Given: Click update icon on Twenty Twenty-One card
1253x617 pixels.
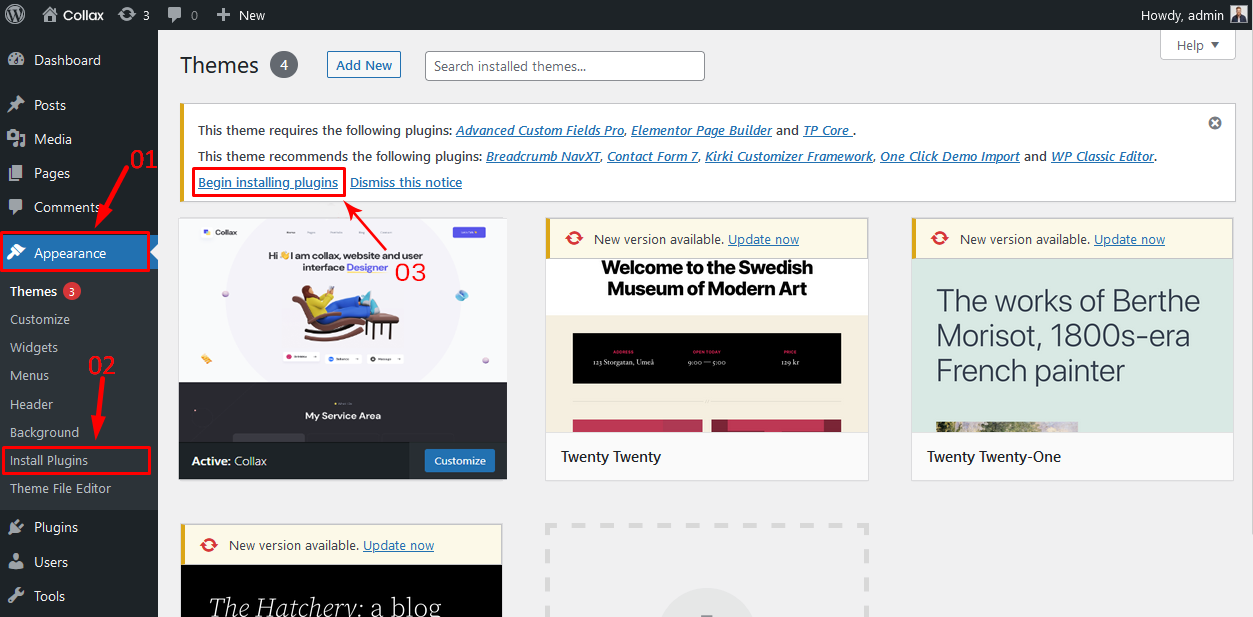Looking at the screenshot, I should [x=940, y=239].
